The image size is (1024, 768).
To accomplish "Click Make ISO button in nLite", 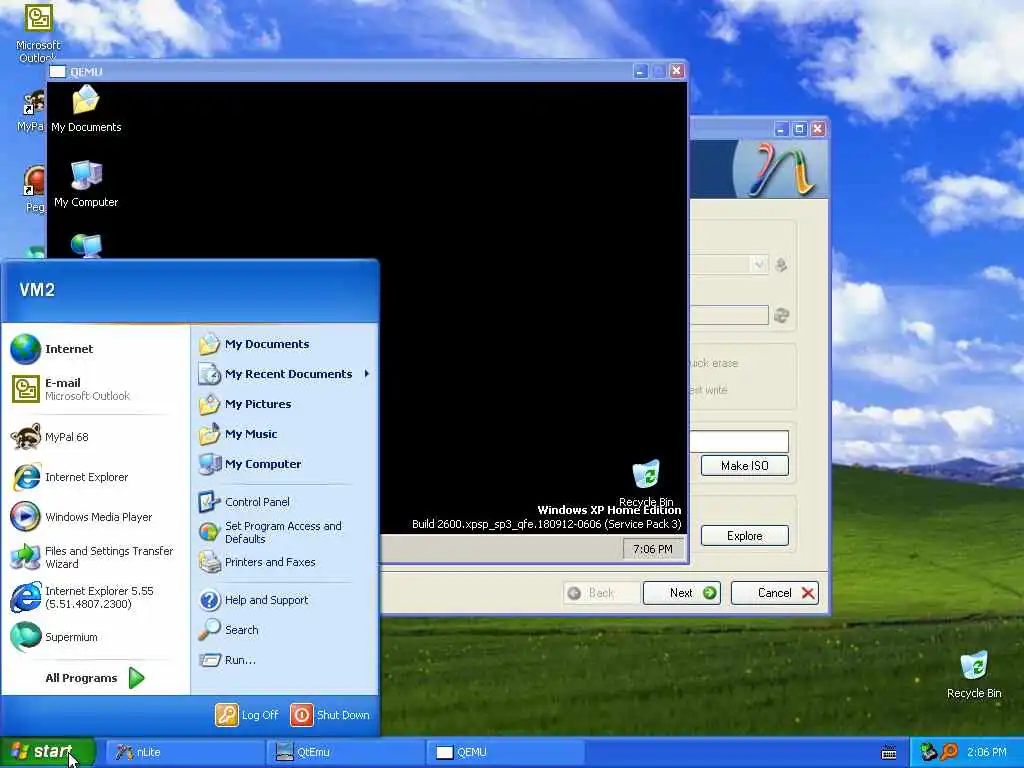I will click(x=744, y=466).
